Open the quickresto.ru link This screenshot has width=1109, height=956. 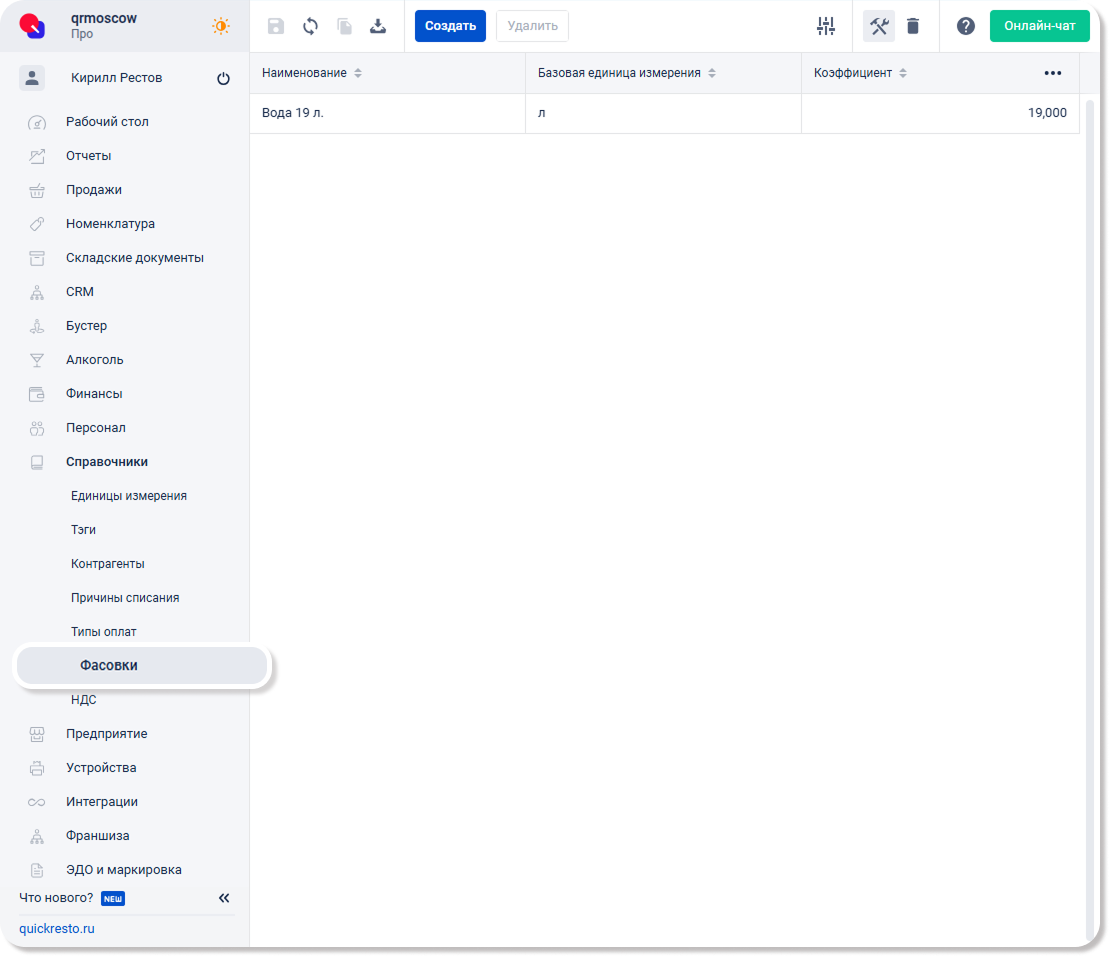(x=57, y=929)
